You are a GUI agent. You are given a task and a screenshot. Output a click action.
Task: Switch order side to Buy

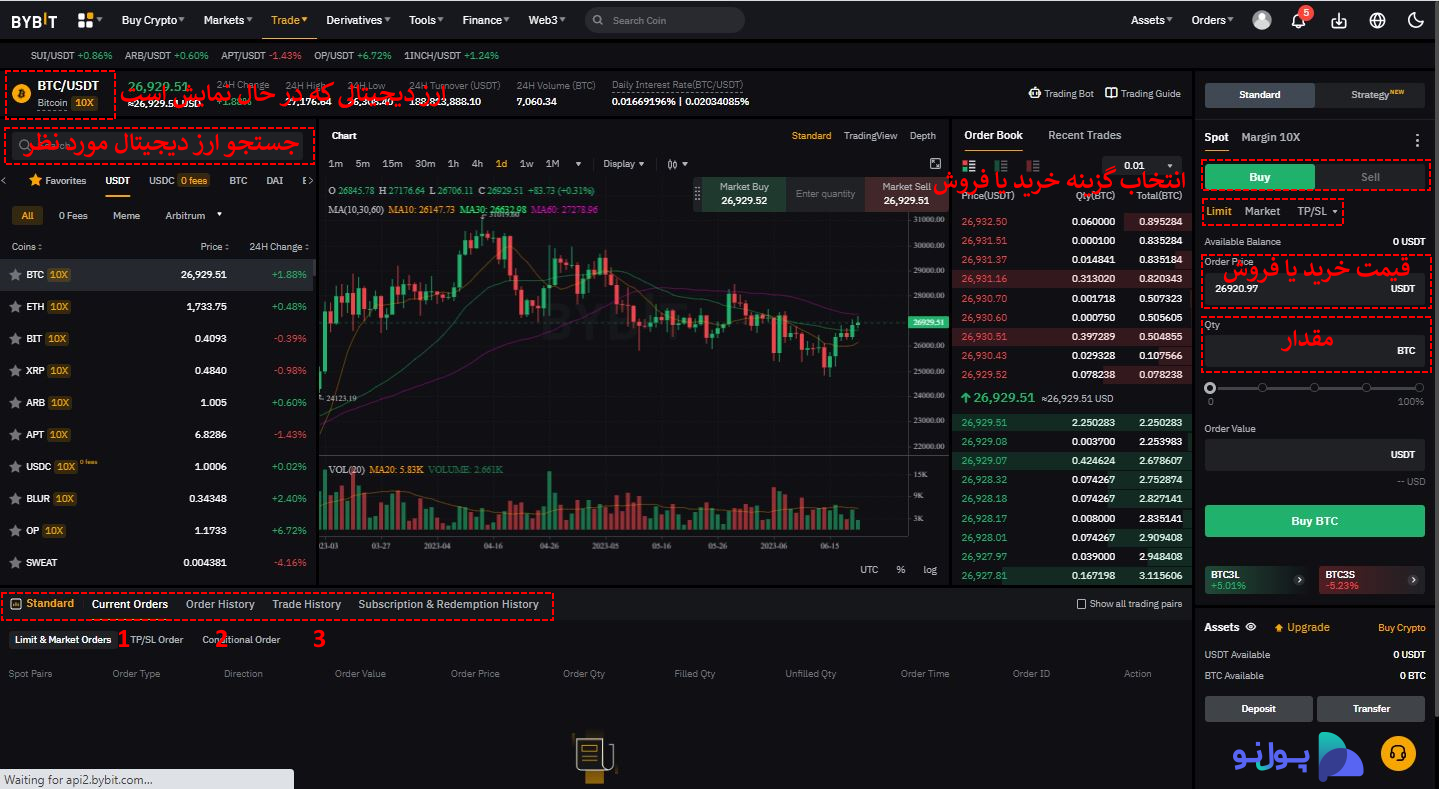1260,177
